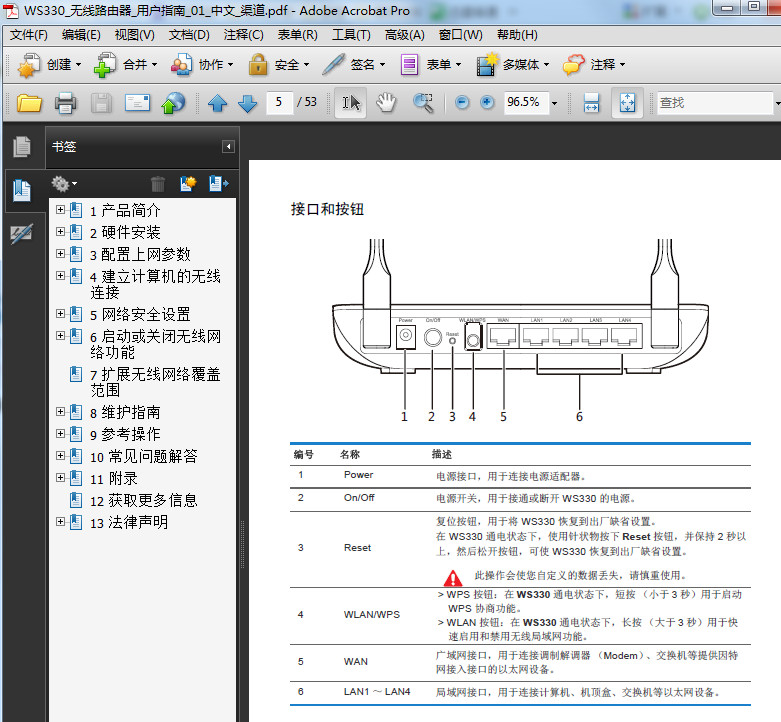Viewport: 781px width, 722px height.
Task: Toggle the fit width scrolling mode
Action: pyautogui.click(x=591, y=103)
